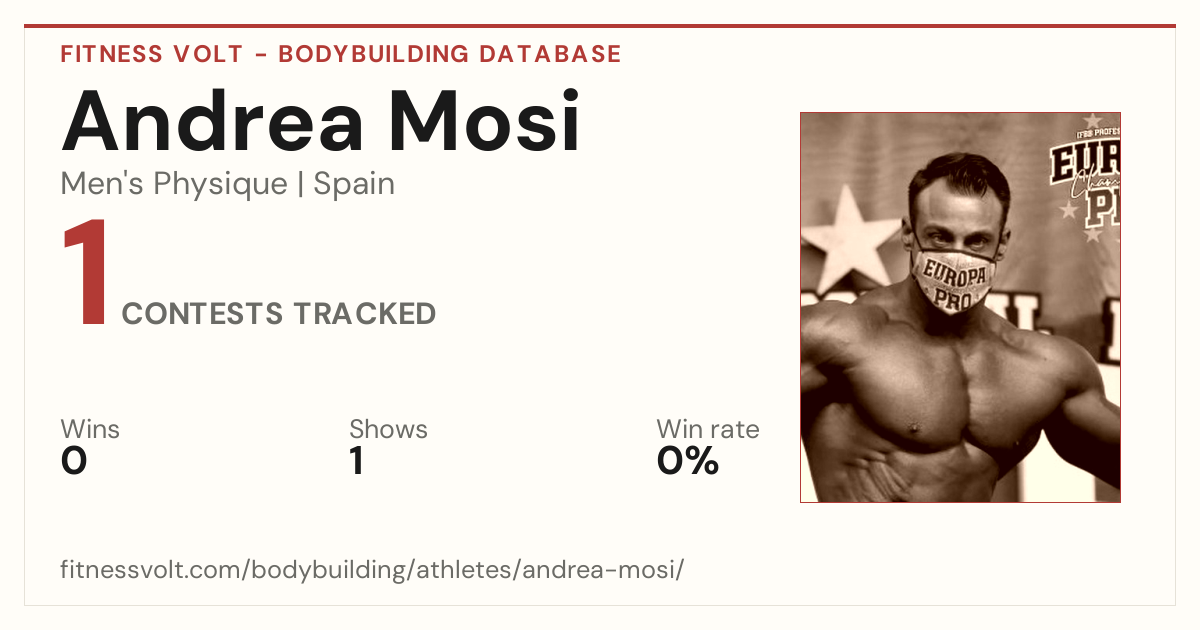The image size is (1200, 630).
Task: Click the Contests Tracked label
Action: (x=279, y=314)
